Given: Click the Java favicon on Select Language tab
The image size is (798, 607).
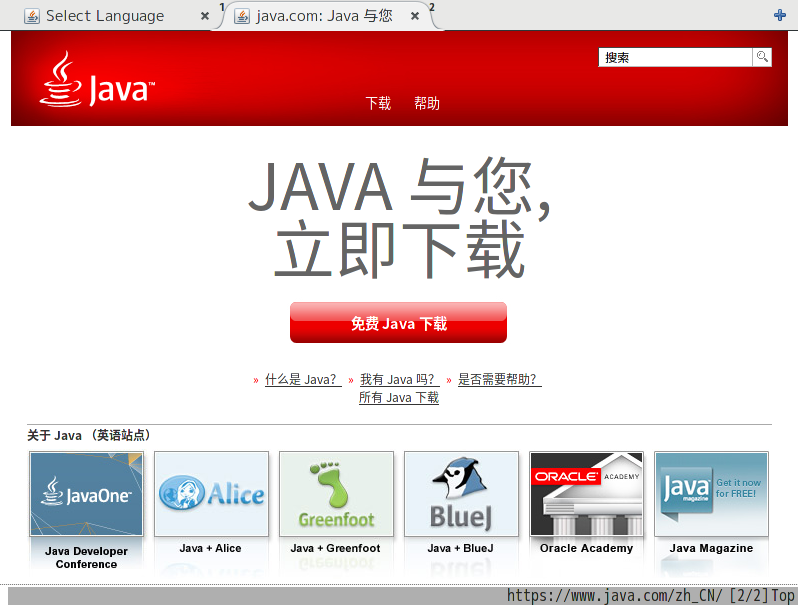Looking at the screenshot, I should pyautogui.click(x=32, y=16).
